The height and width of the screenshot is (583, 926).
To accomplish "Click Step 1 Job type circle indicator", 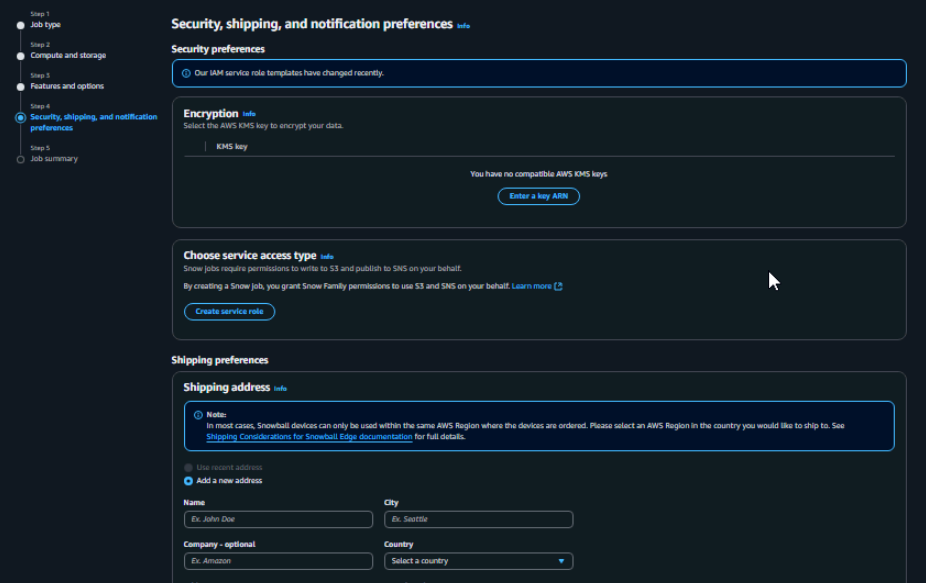I will click(x=21, y=25).
